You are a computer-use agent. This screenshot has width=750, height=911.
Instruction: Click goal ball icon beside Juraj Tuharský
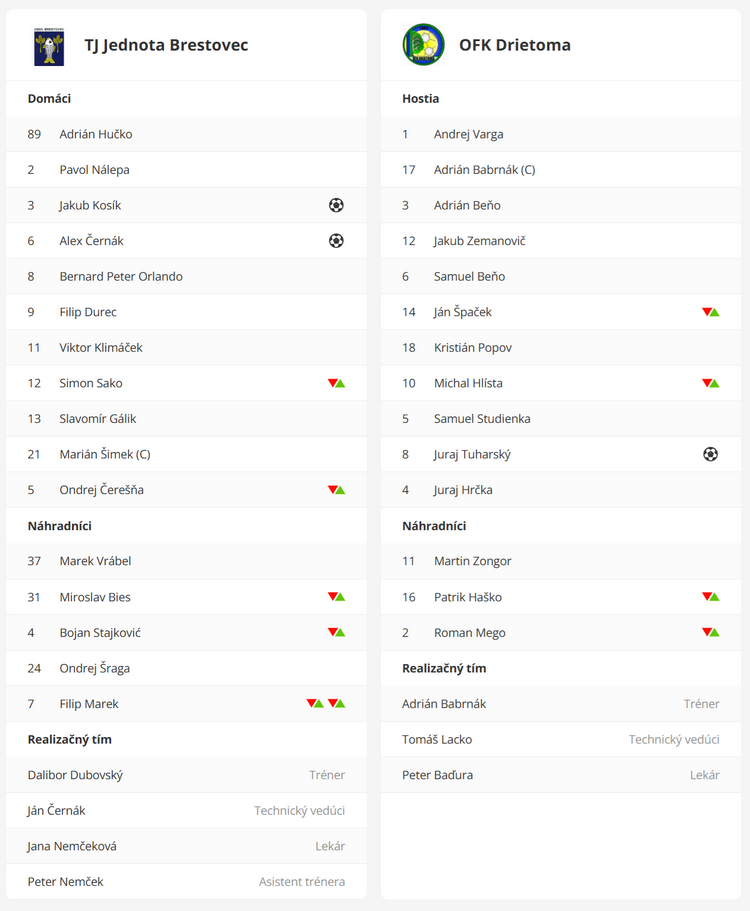pos(710,454)
